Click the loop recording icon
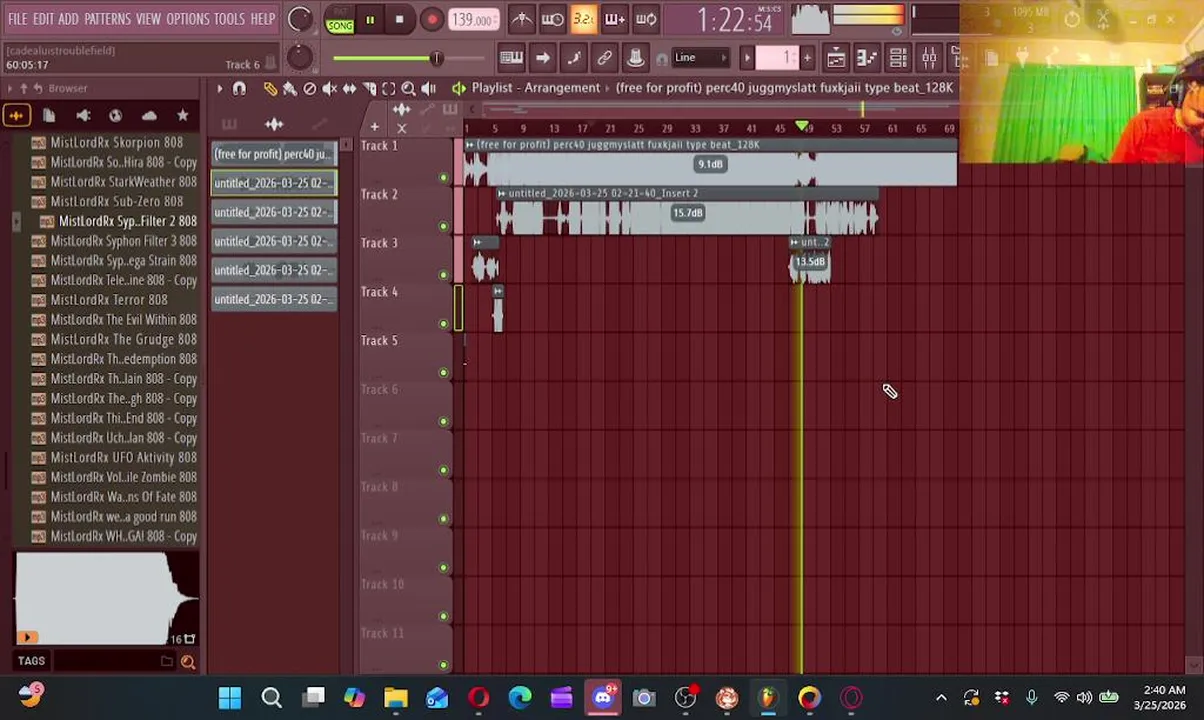 (645, 19)
